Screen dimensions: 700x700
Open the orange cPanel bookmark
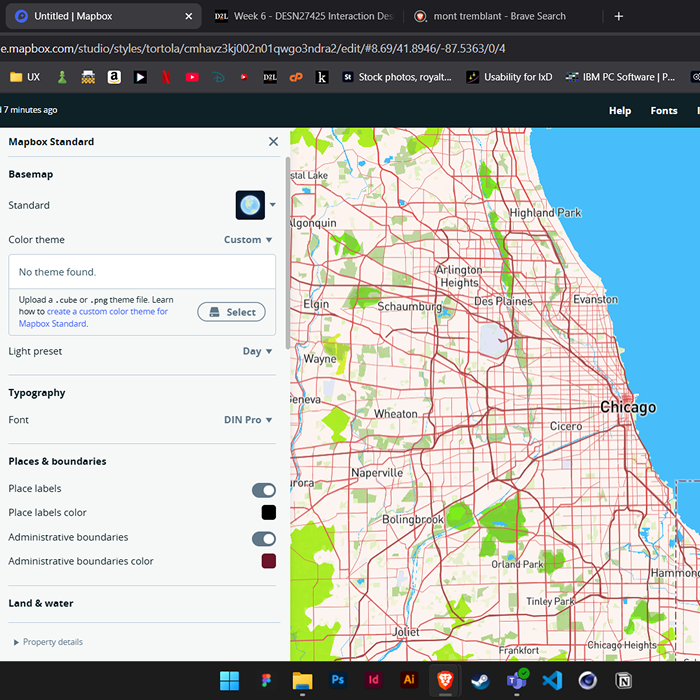click(296, 77)
